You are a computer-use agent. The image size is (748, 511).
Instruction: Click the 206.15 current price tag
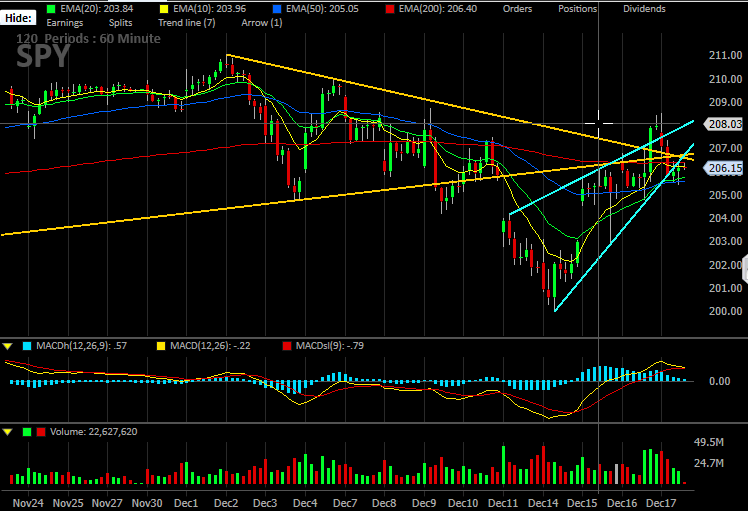[724, 168]
